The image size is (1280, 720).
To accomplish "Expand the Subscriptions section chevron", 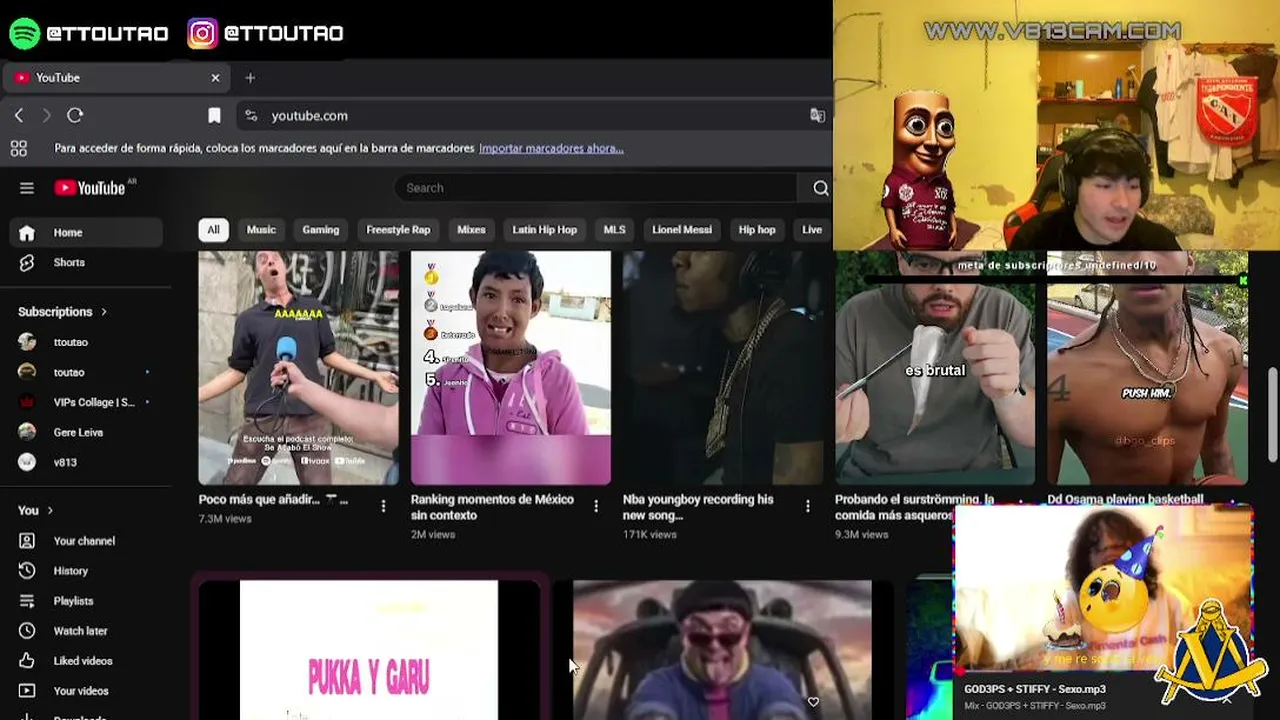I will pos(103,312).
